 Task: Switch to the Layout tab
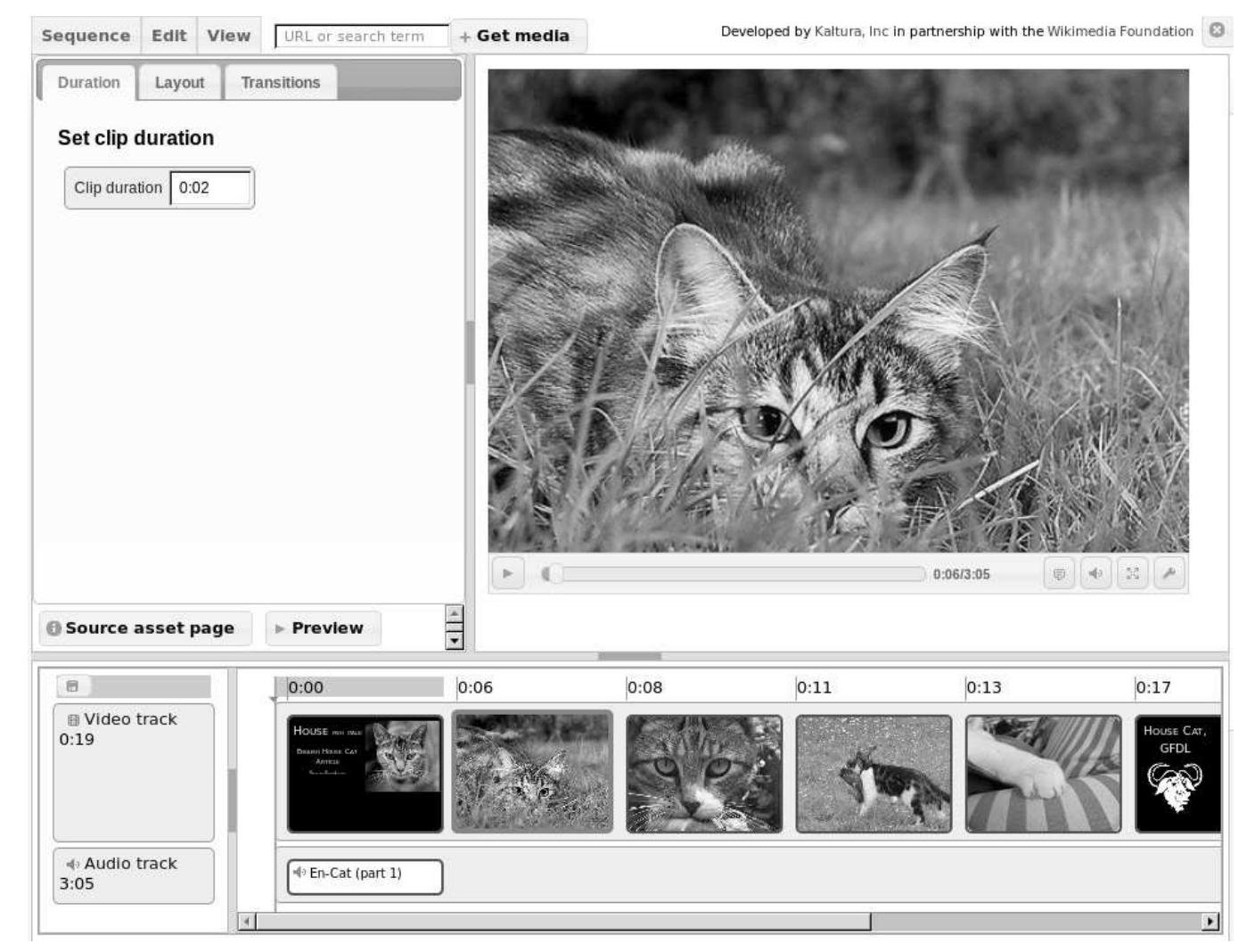pos(179,82)
